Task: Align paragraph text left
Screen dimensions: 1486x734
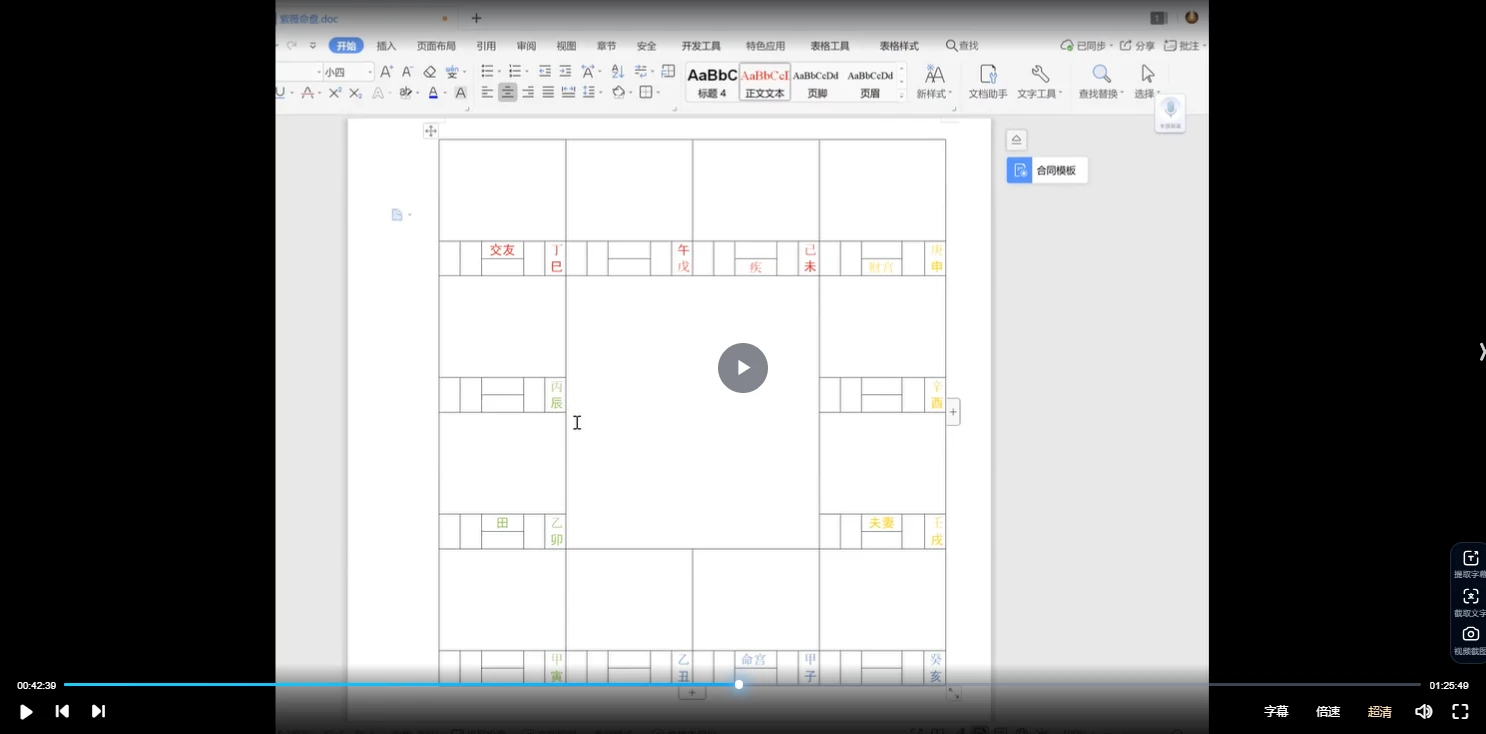Action: (487, 92)
